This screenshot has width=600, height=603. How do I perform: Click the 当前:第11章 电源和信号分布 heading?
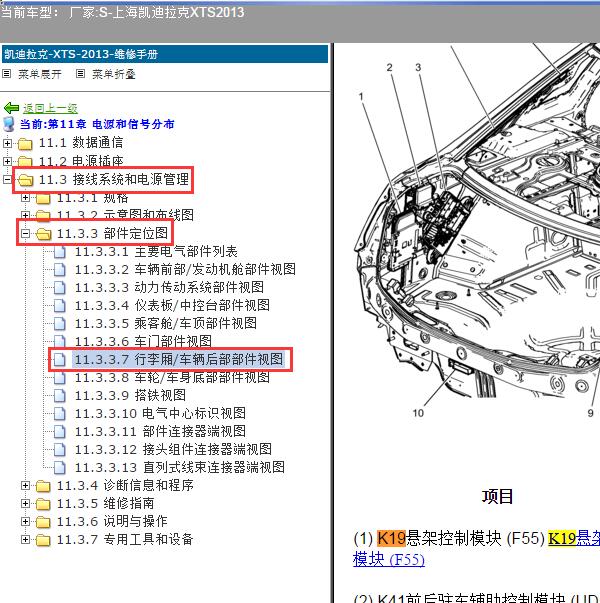[x=97, y=124]
